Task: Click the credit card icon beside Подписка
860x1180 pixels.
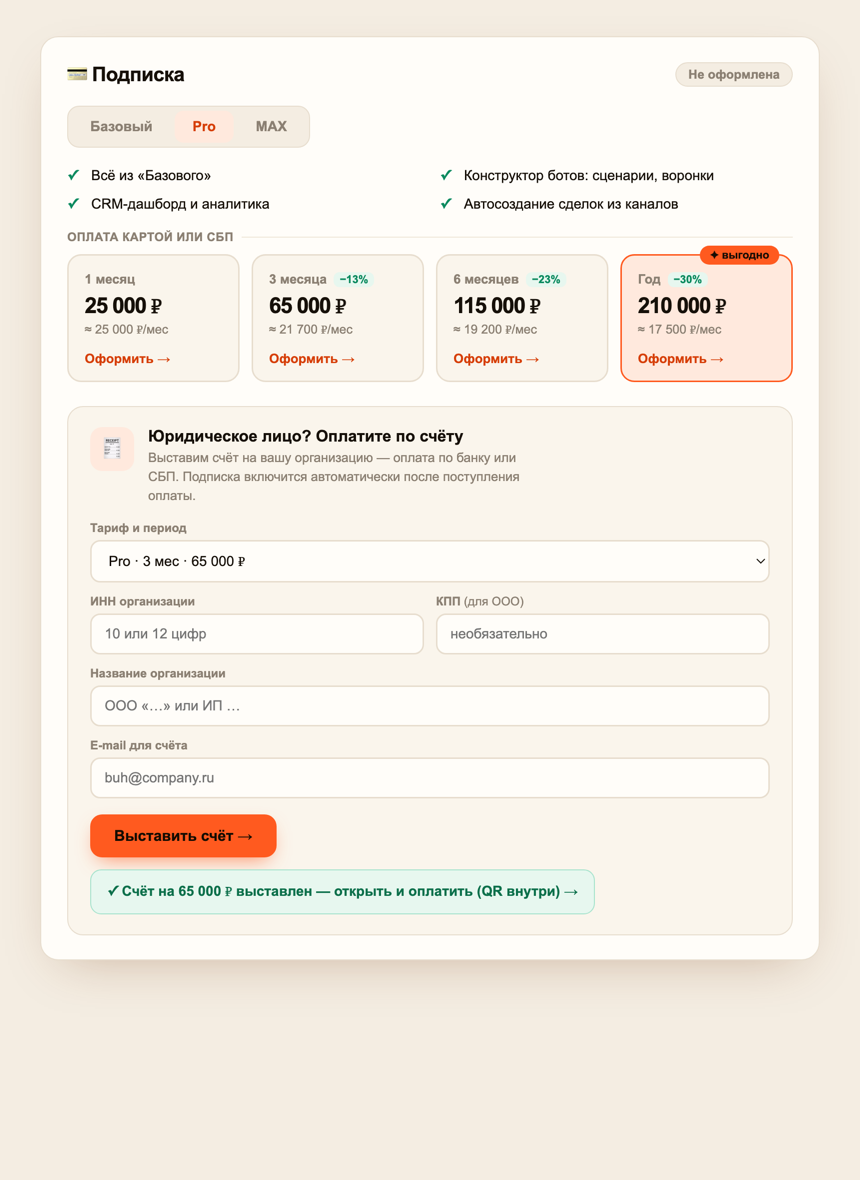Action: coord(77,75)
